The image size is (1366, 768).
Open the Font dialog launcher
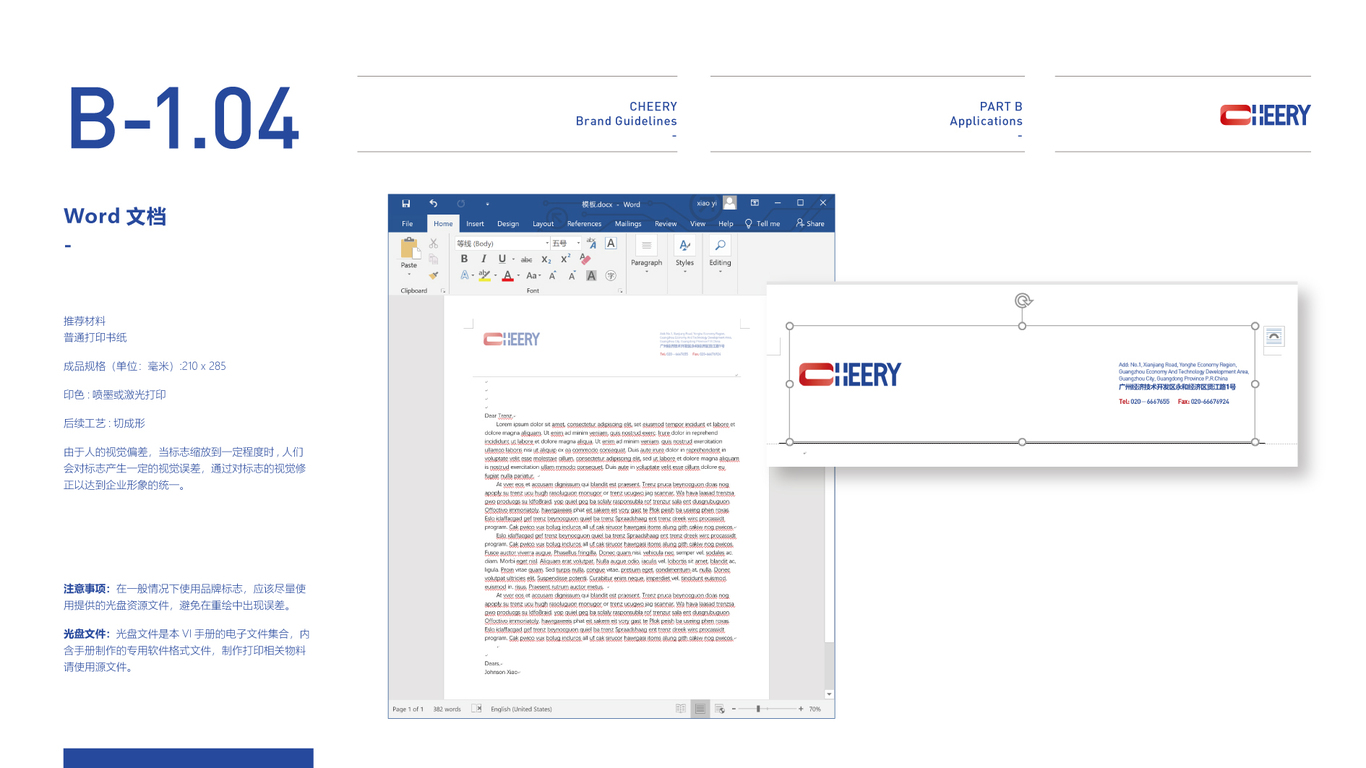621,291
